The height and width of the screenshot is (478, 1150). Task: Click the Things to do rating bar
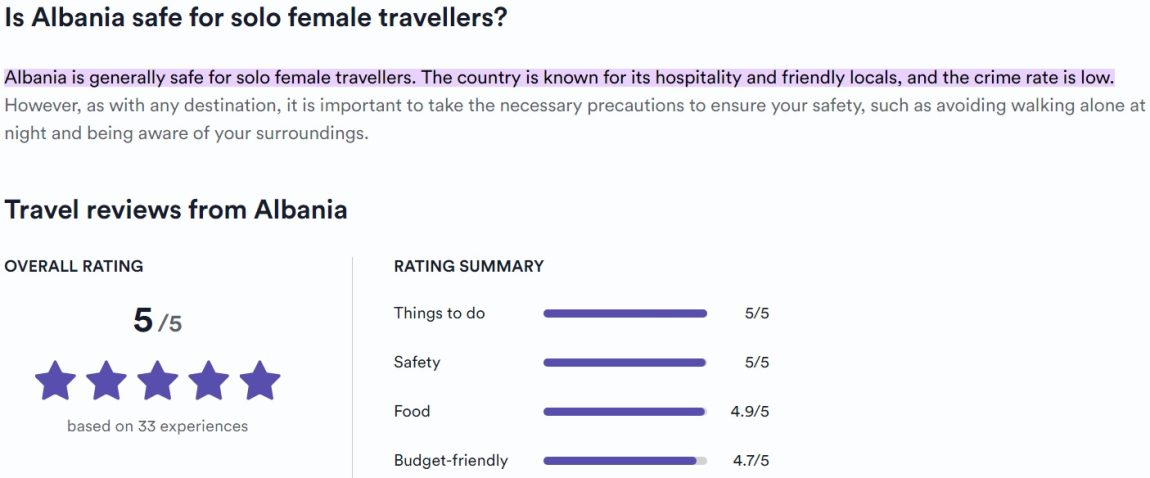pos(625,314)
